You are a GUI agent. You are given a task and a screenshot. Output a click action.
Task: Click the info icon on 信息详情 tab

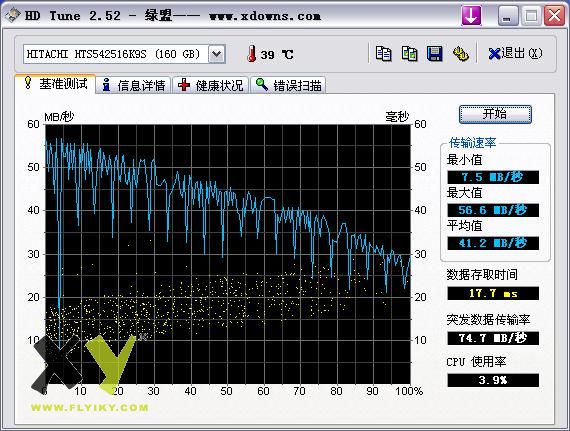[106, 85]
